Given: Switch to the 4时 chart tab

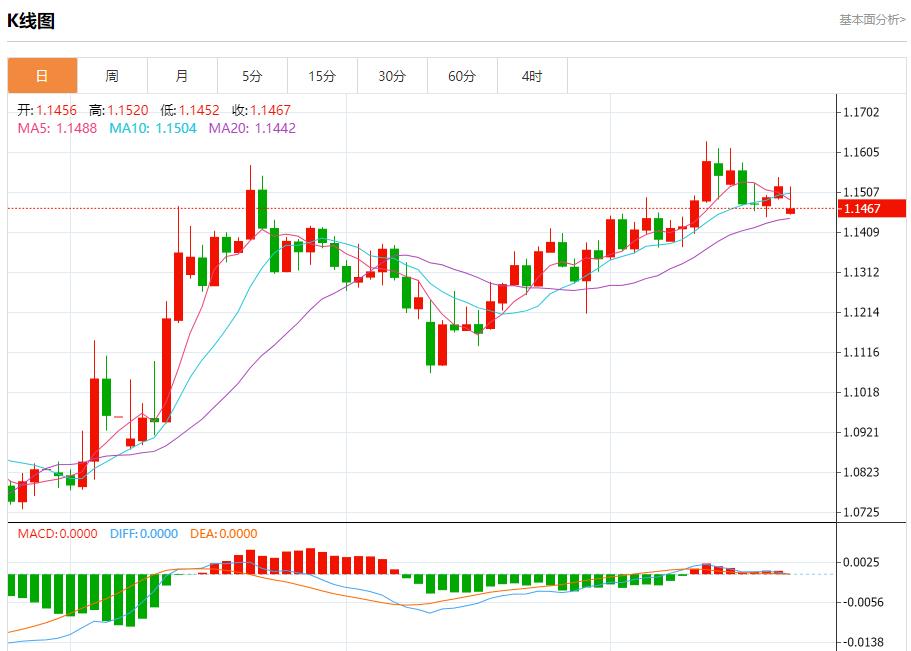Looking at the screenshot, I should 532,76.
